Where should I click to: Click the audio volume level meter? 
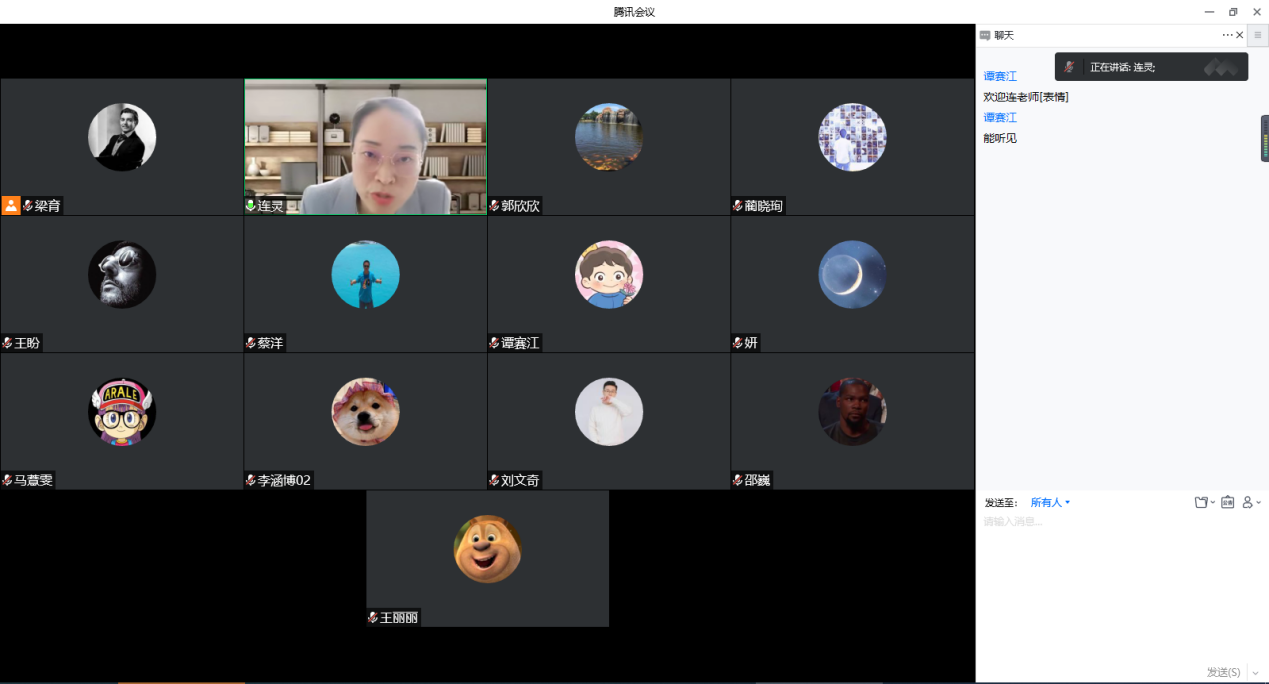(x=1264, y=138)
